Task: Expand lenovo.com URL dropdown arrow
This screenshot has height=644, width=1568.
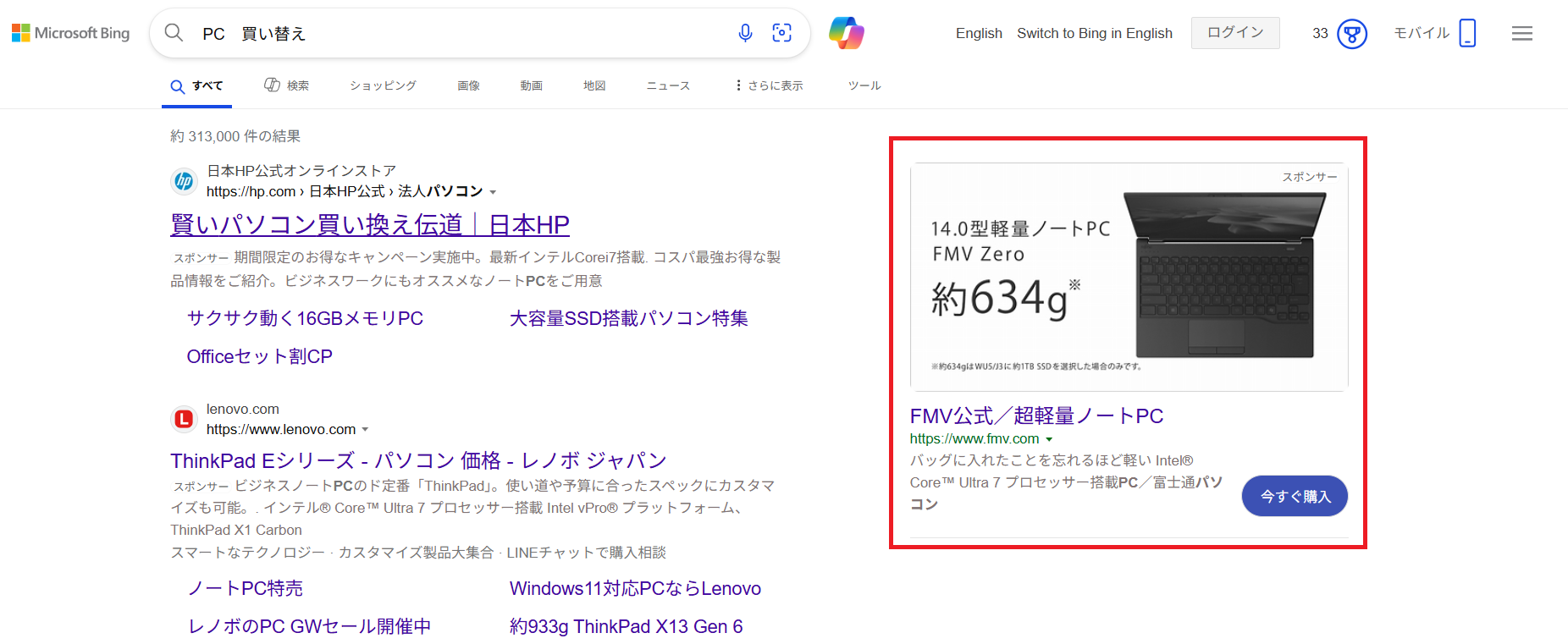Action: click(x=365, y=430)
